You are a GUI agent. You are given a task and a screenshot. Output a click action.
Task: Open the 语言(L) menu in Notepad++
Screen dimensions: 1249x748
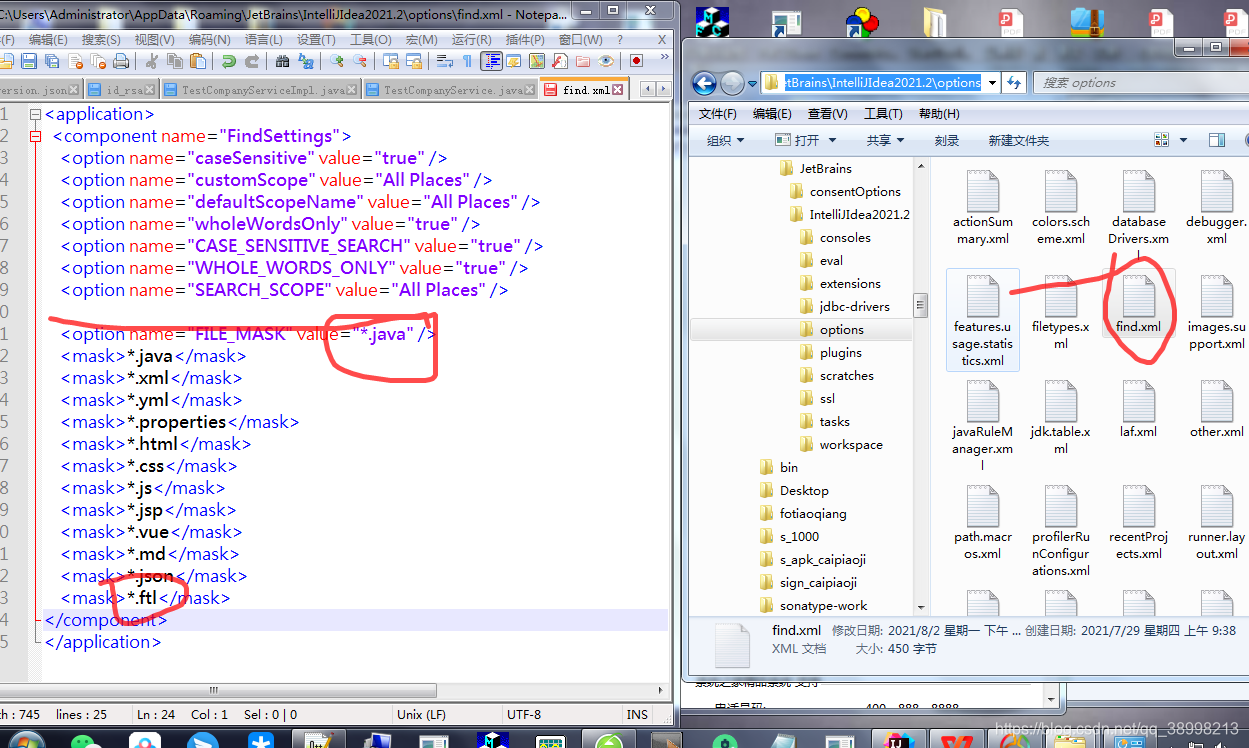263,39
